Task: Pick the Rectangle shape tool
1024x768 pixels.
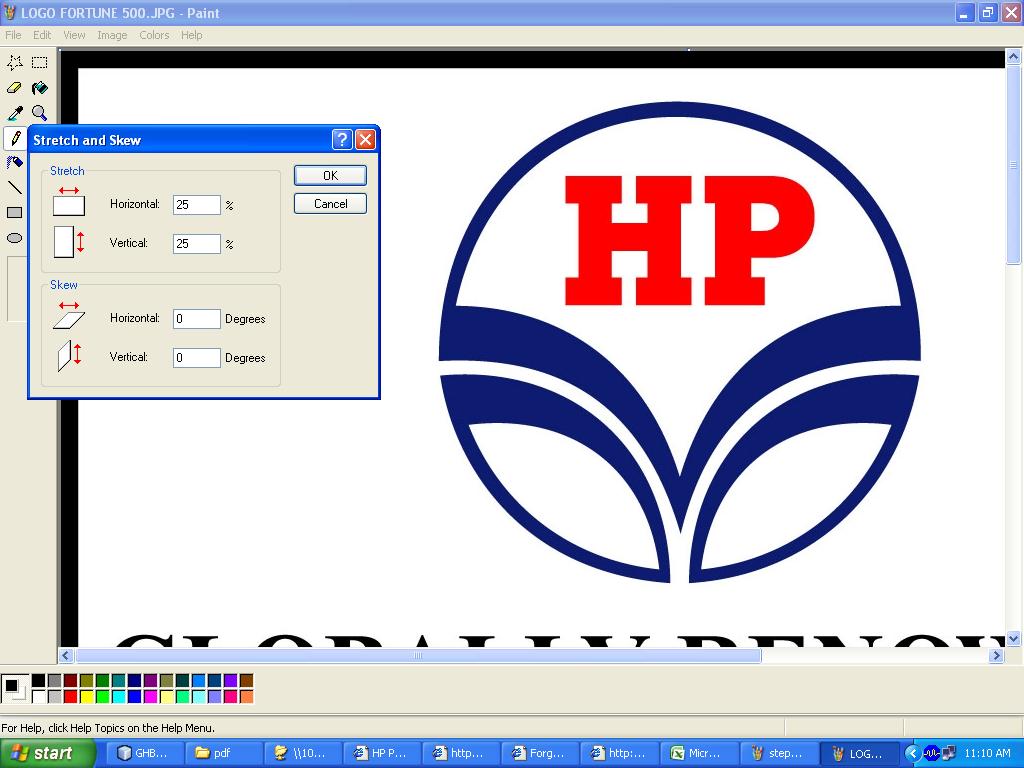Action: [x=14, y=213]
